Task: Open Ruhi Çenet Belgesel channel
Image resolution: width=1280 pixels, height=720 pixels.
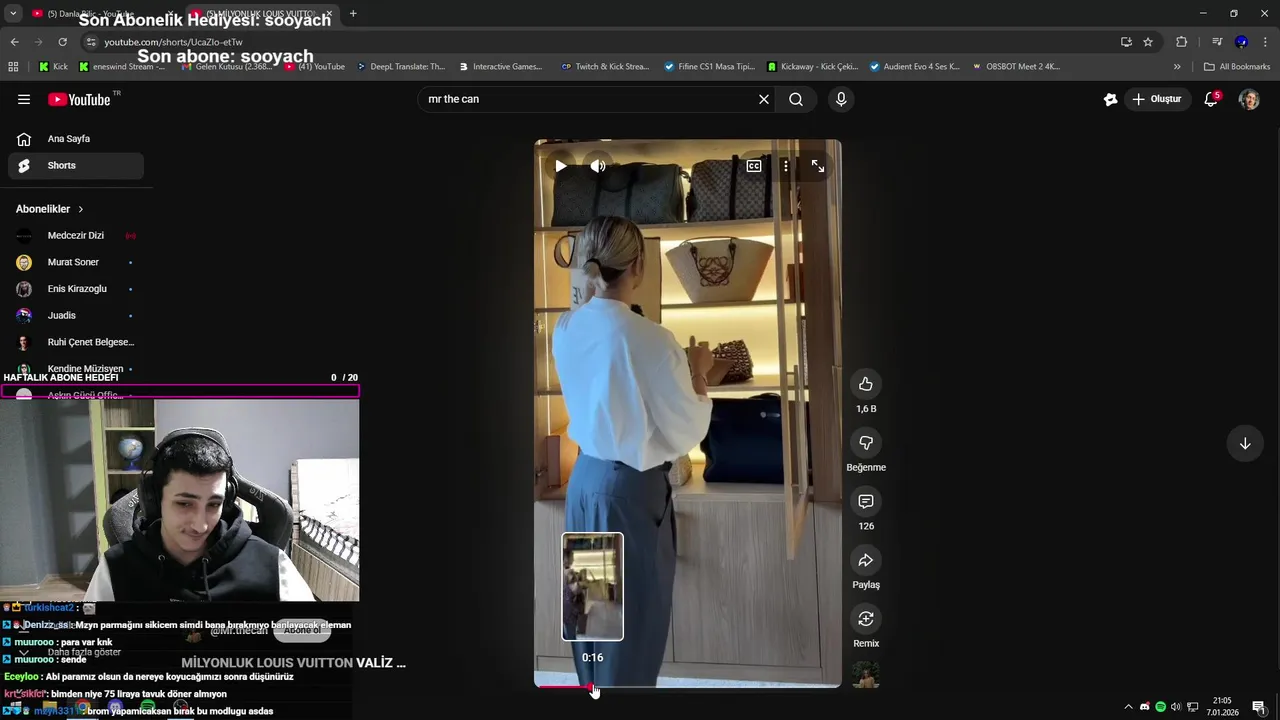Action: click(76, 342)
